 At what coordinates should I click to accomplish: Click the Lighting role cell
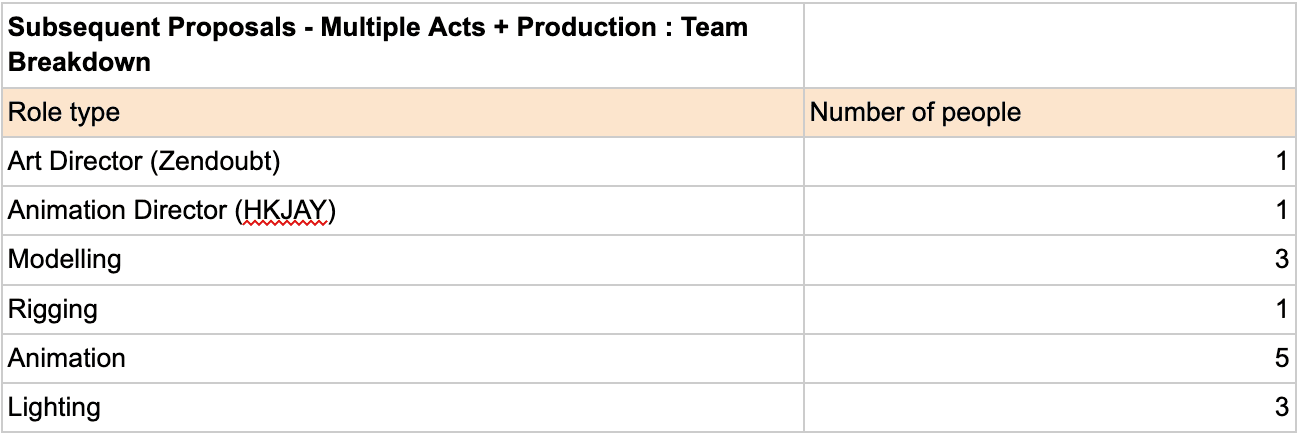[402, 407]
